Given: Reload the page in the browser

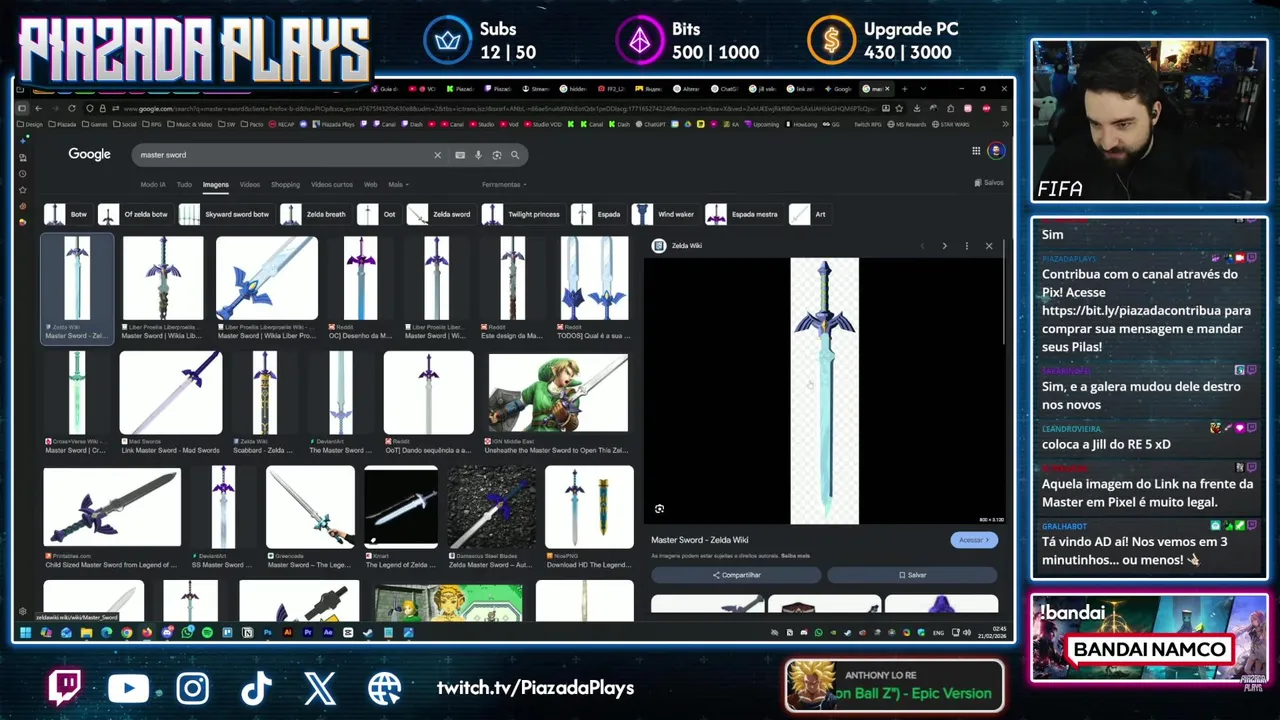Looking at the screenshot, I should pyautogui.click(x=72, y=108).
